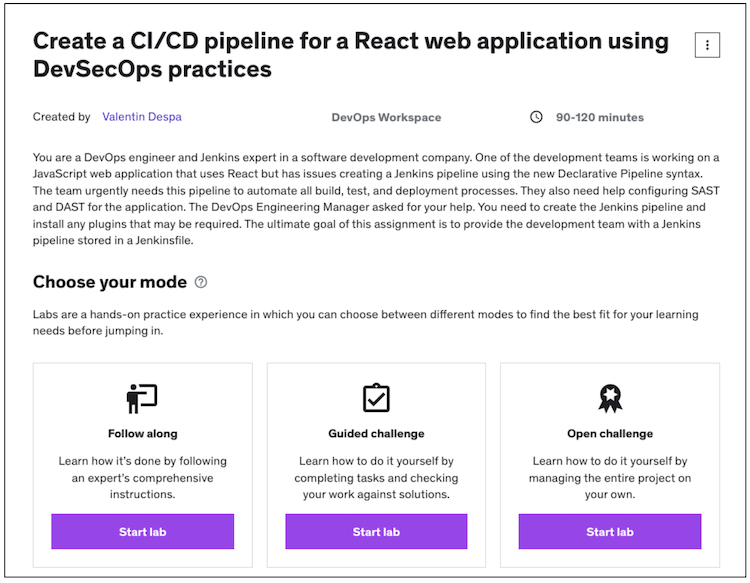Select the Guided challenge mode card
Image resolution: width=750 pixels, height=583 pixels.
coord(376,470)
